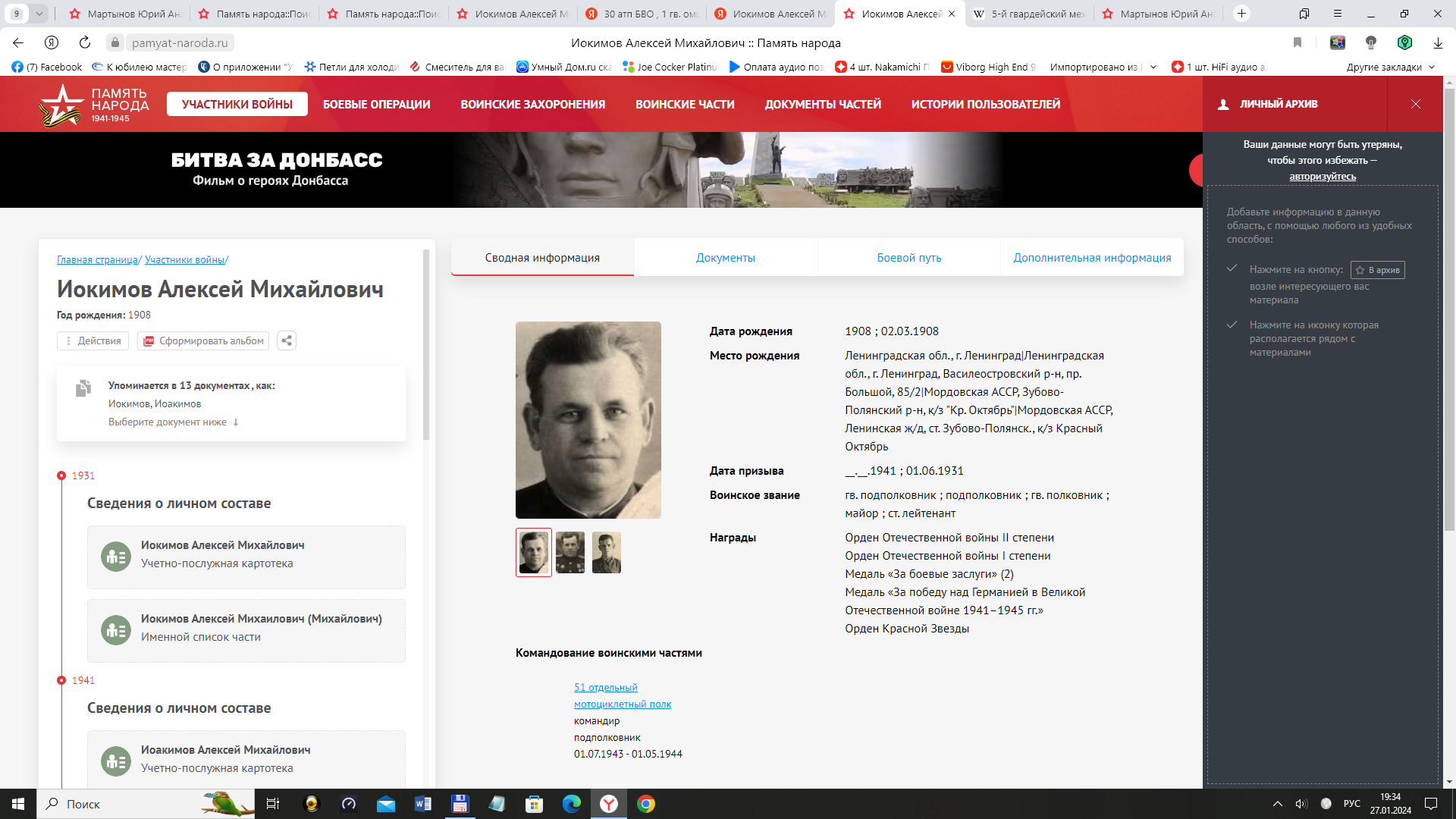The width and height of the screenshot is (1456, 819).
Task: Click the Yandex 'Я' home icon
Action: pyautogui.click(x=52, y=42)
